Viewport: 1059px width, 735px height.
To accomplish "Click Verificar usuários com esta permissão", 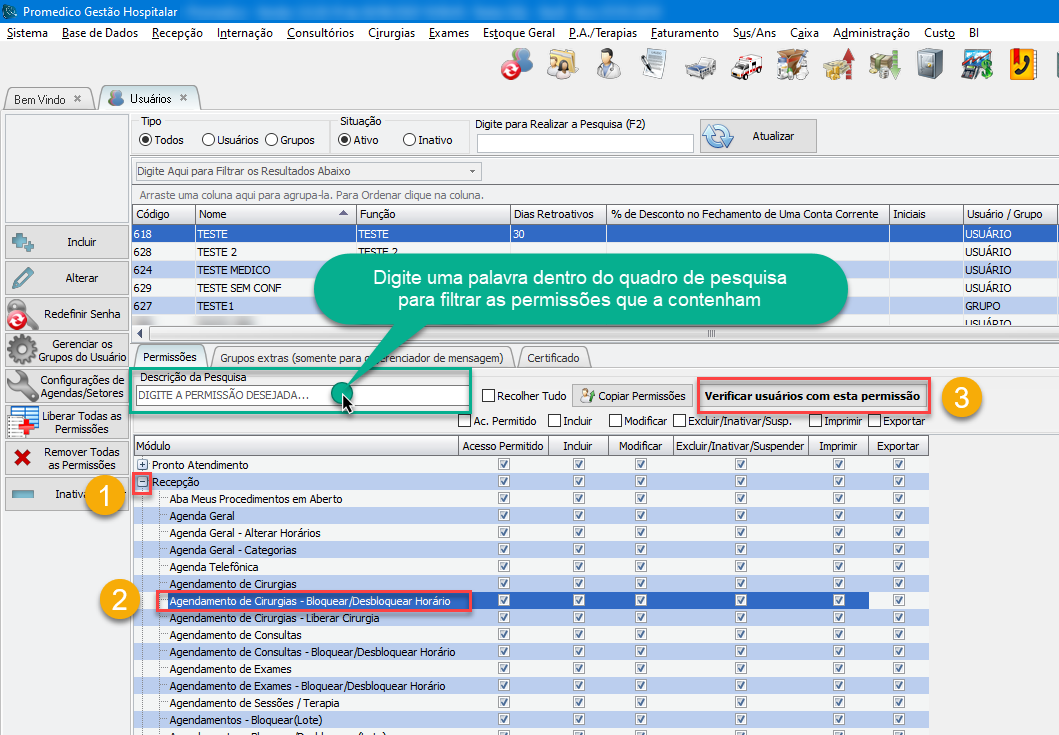I will (x=812, y=396).
